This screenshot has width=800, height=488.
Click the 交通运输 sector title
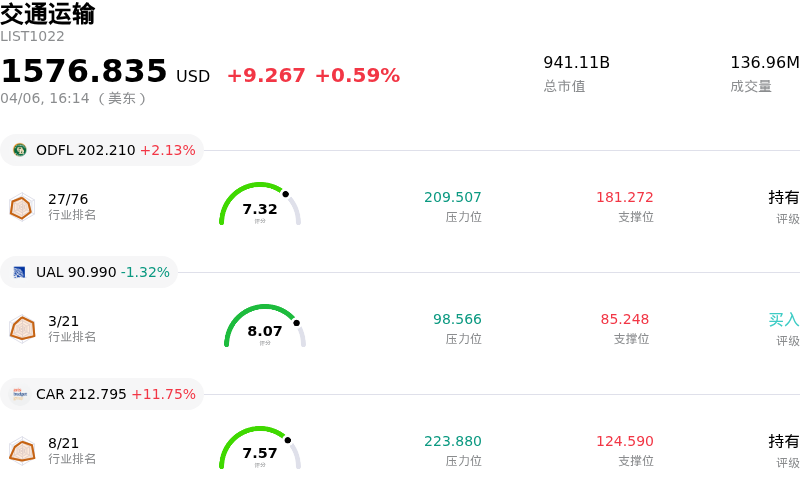coord(48,14)
